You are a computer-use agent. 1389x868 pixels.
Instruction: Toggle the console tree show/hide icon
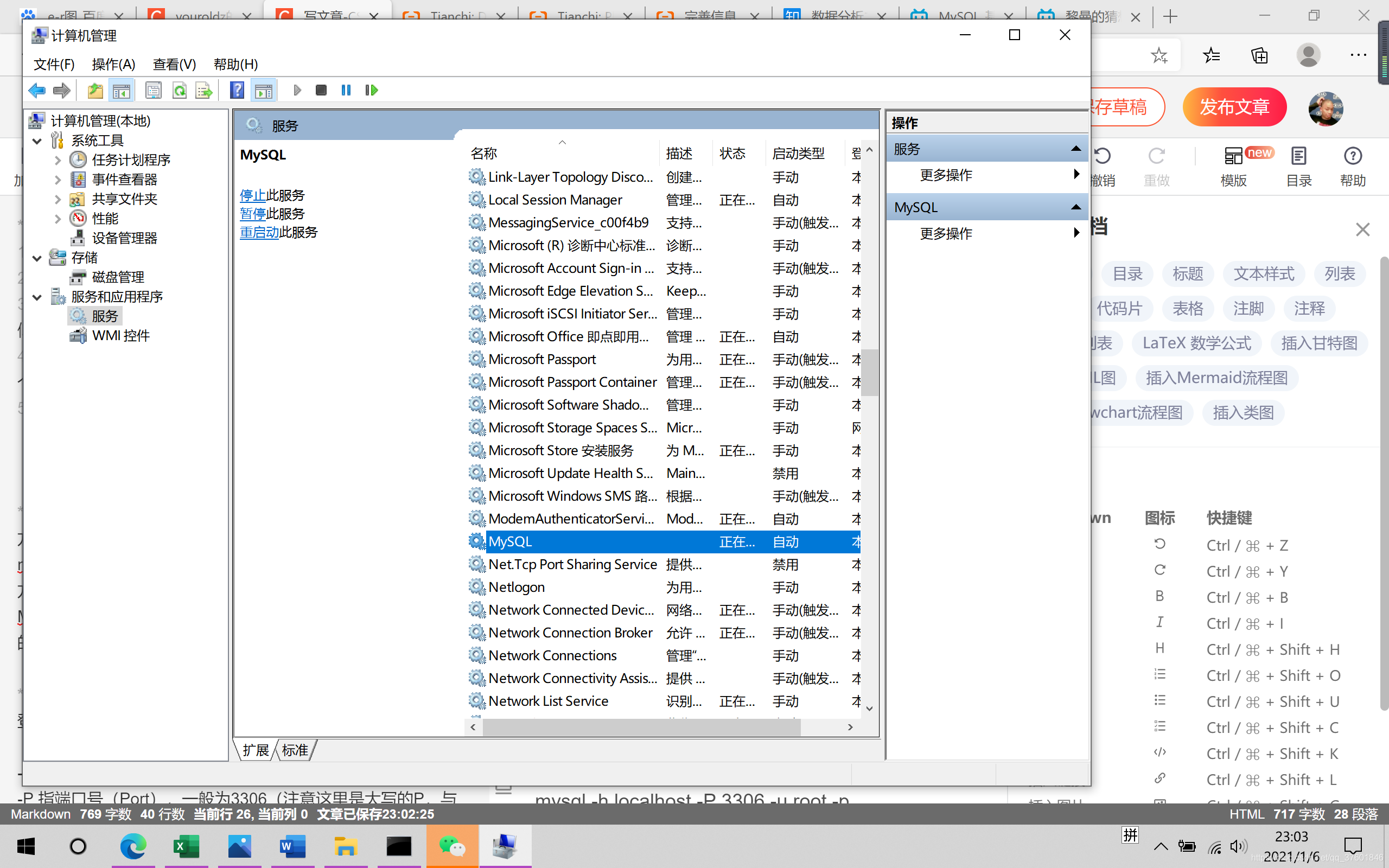coord(121,90)
